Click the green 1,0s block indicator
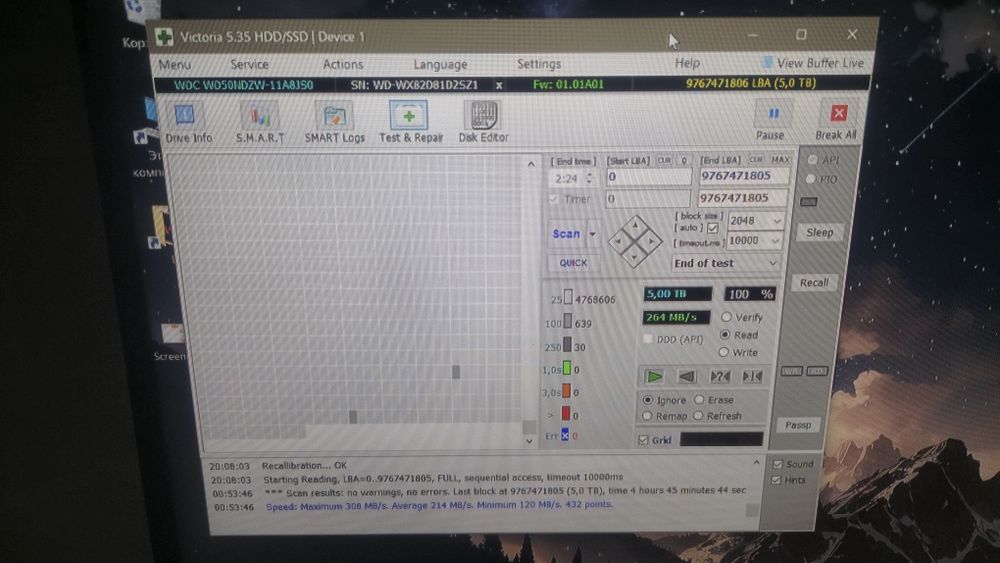 coord(566,369)
